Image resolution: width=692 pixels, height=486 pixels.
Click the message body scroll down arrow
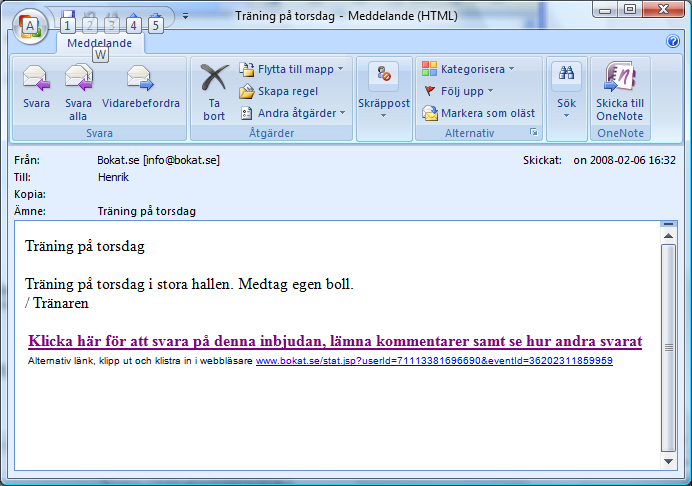[x=668, y=461]
